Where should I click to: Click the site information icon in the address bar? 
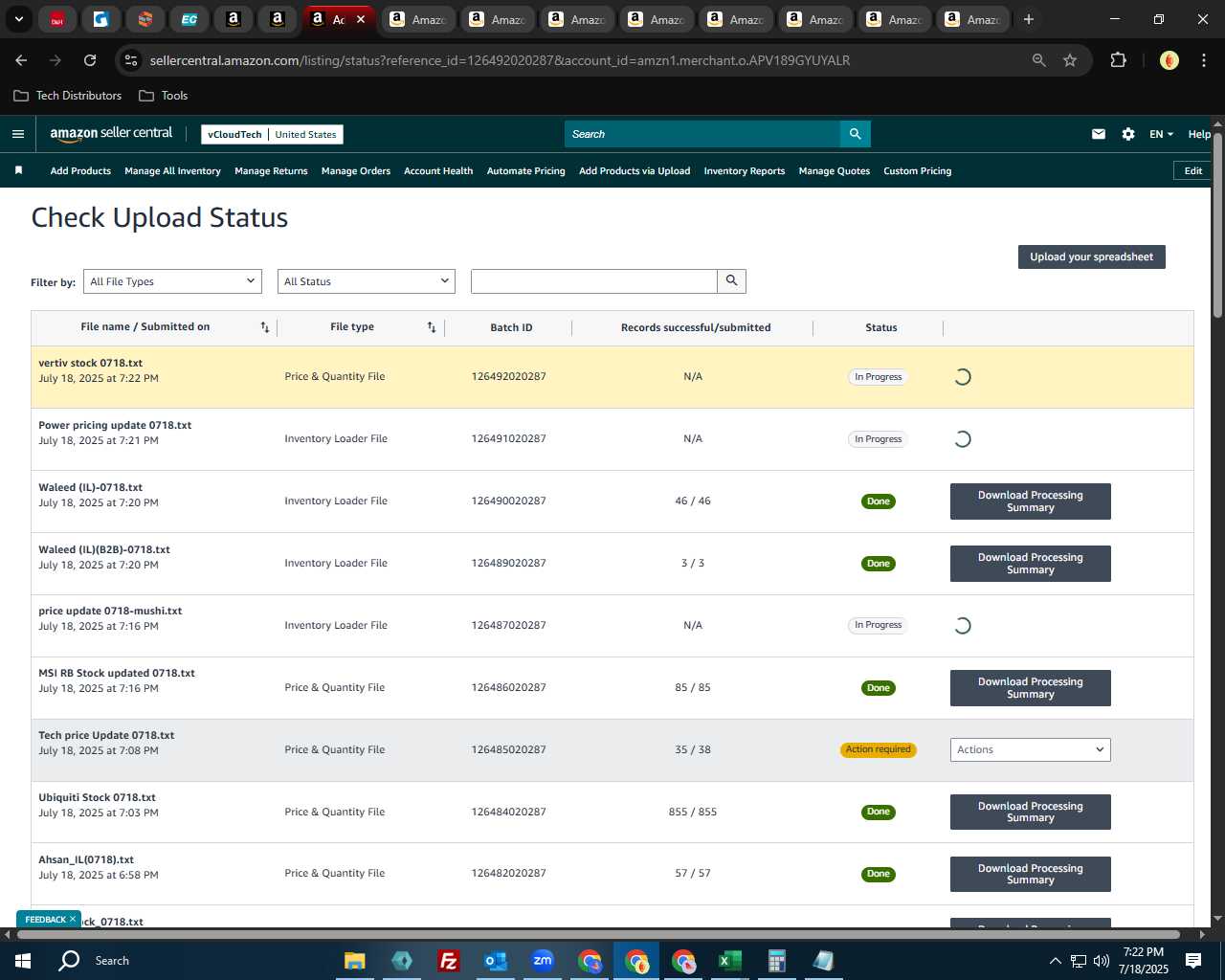[x=131, y=60]
